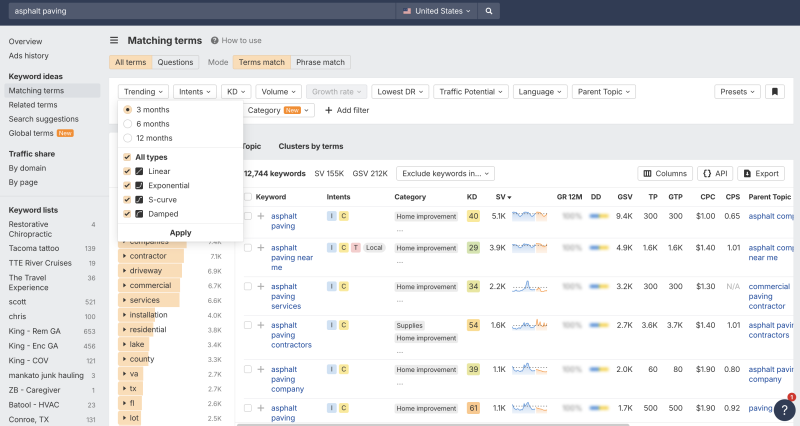Image resolution: width=800 pixels, height=426 pixels.
Task: Switch to the Questions tab
Action: coord(175,62)
